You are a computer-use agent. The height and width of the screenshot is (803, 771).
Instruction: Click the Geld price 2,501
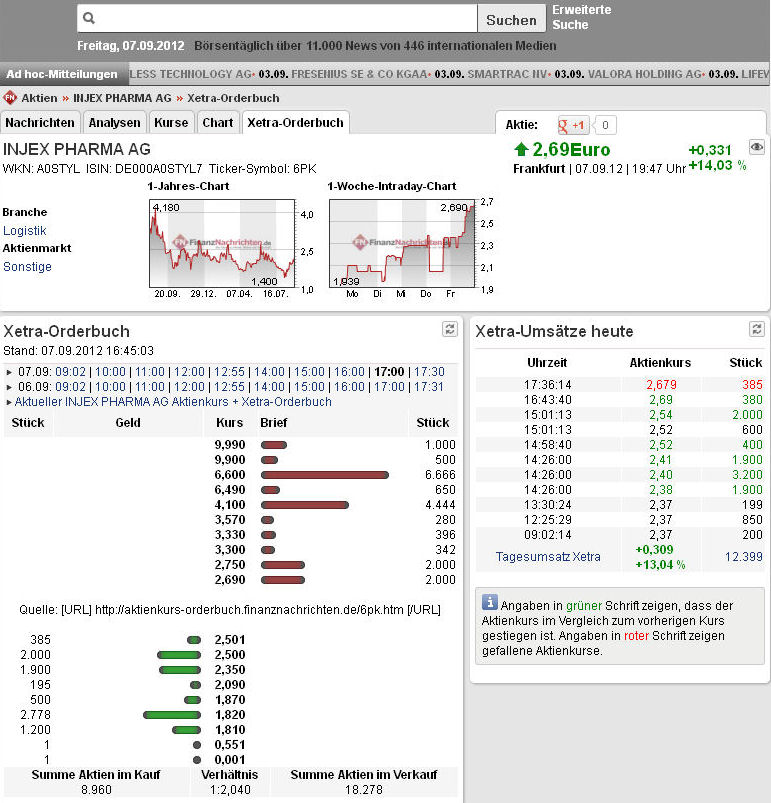pos(230,640)
